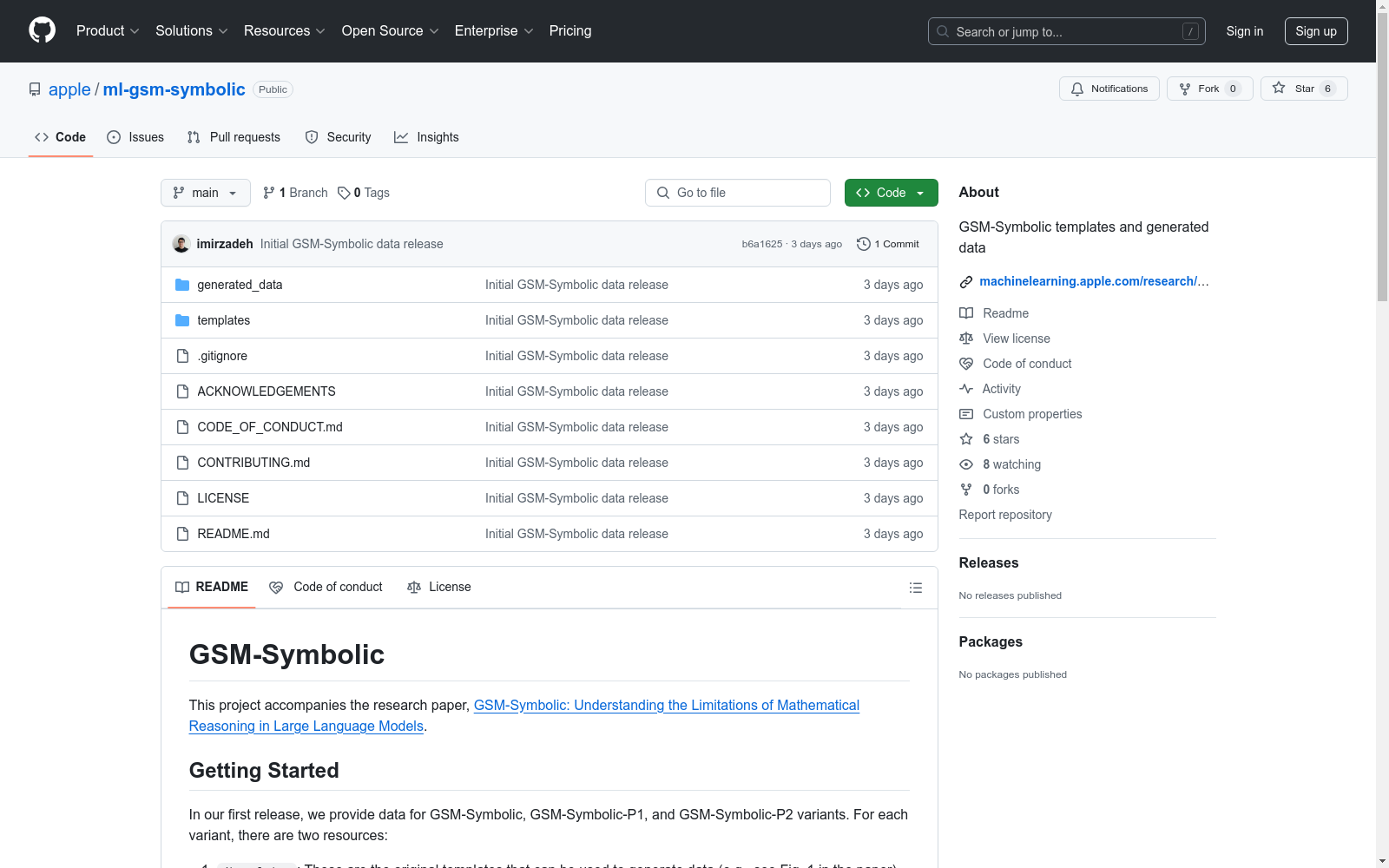1389x868 pixels.
Task: Switch to the Pull requests tab
Action: coord(234,137)
